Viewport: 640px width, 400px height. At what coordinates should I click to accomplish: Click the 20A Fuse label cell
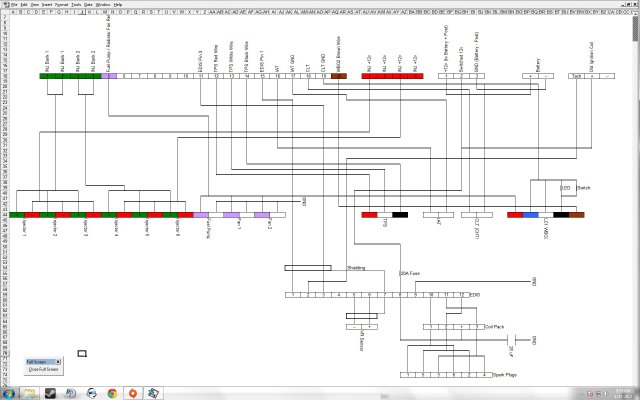coord(409,273)
